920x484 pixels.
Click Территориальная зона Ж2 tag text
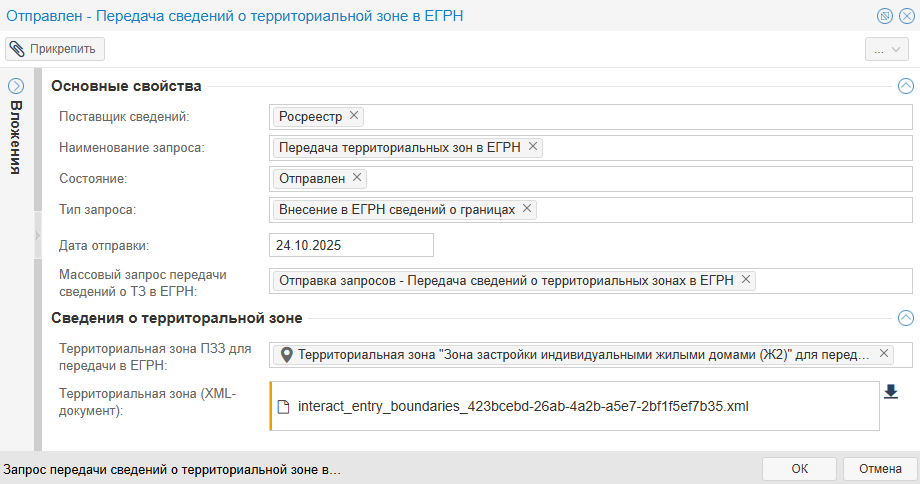584,355
